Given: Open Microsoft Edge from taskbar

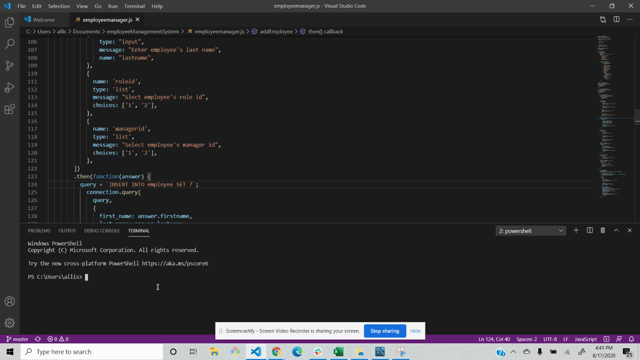Looking at the screenshot, I should 297,351.
